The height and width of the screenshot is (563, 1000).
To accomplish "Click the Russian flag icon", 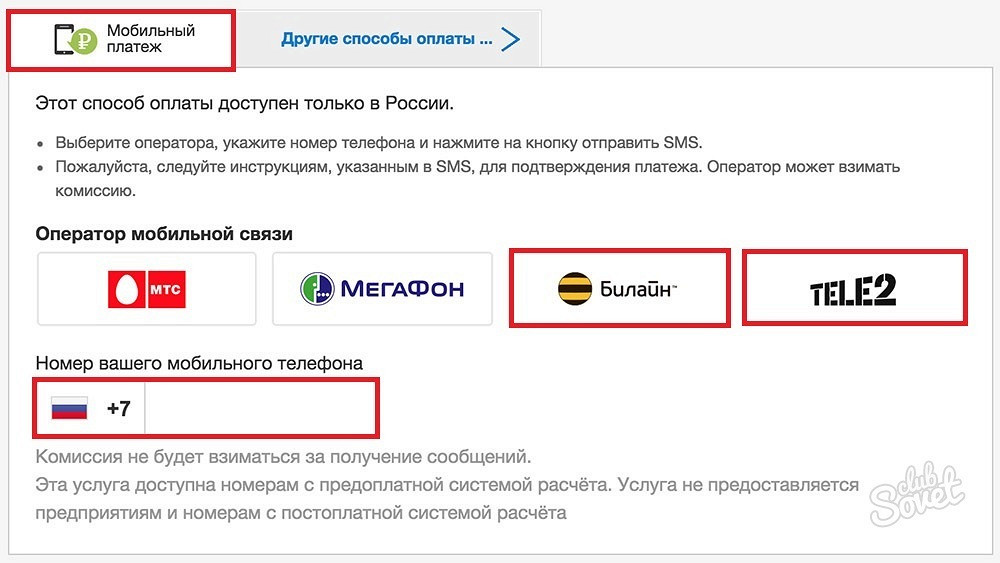I will tap(70, 408).
